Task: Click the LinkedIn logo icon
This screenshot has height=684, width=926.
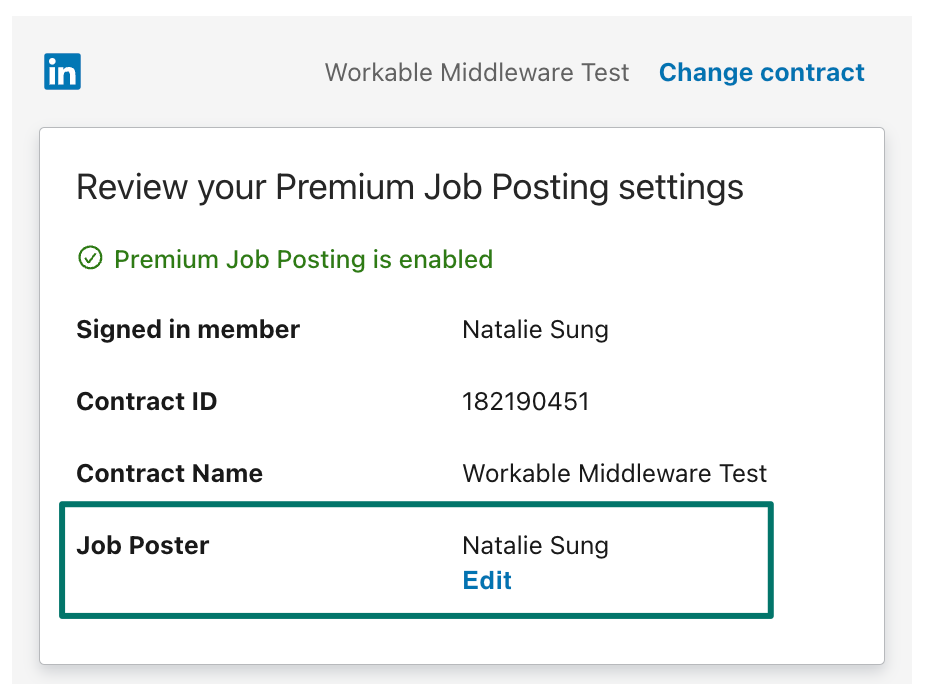Action: [63, 71]
